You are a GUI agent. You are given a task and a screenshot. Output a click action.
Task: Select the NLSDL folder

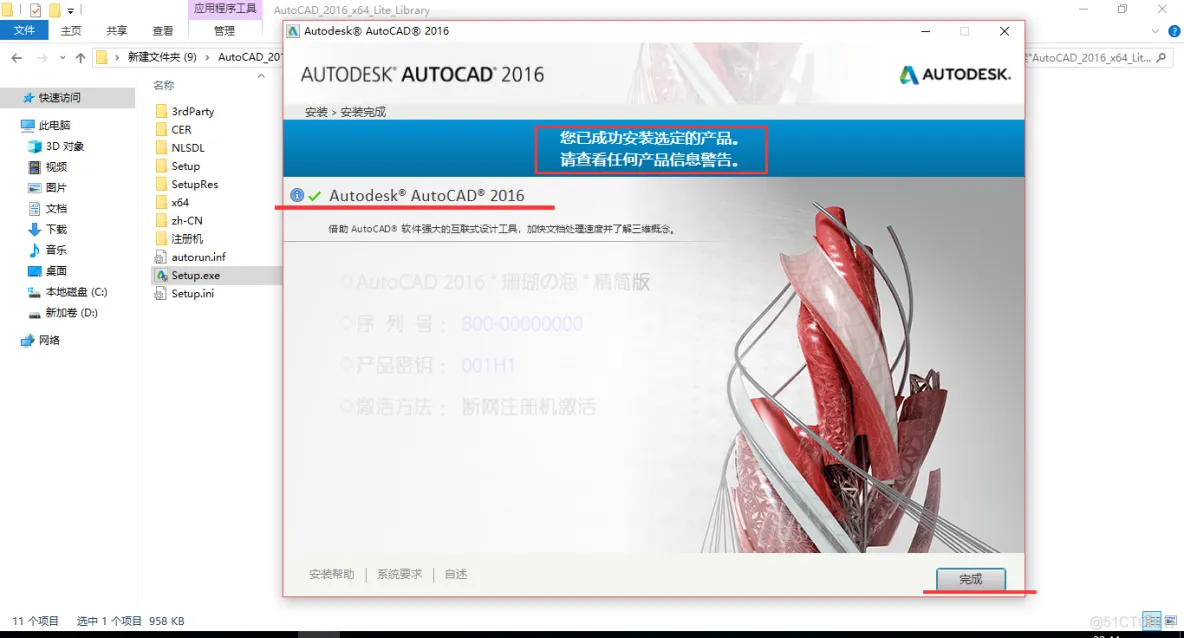click(187, 148)
